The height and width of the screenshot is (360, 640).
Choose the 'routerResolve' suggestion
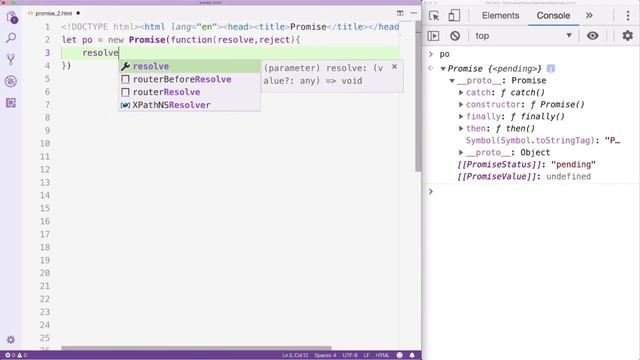point(189,92)
